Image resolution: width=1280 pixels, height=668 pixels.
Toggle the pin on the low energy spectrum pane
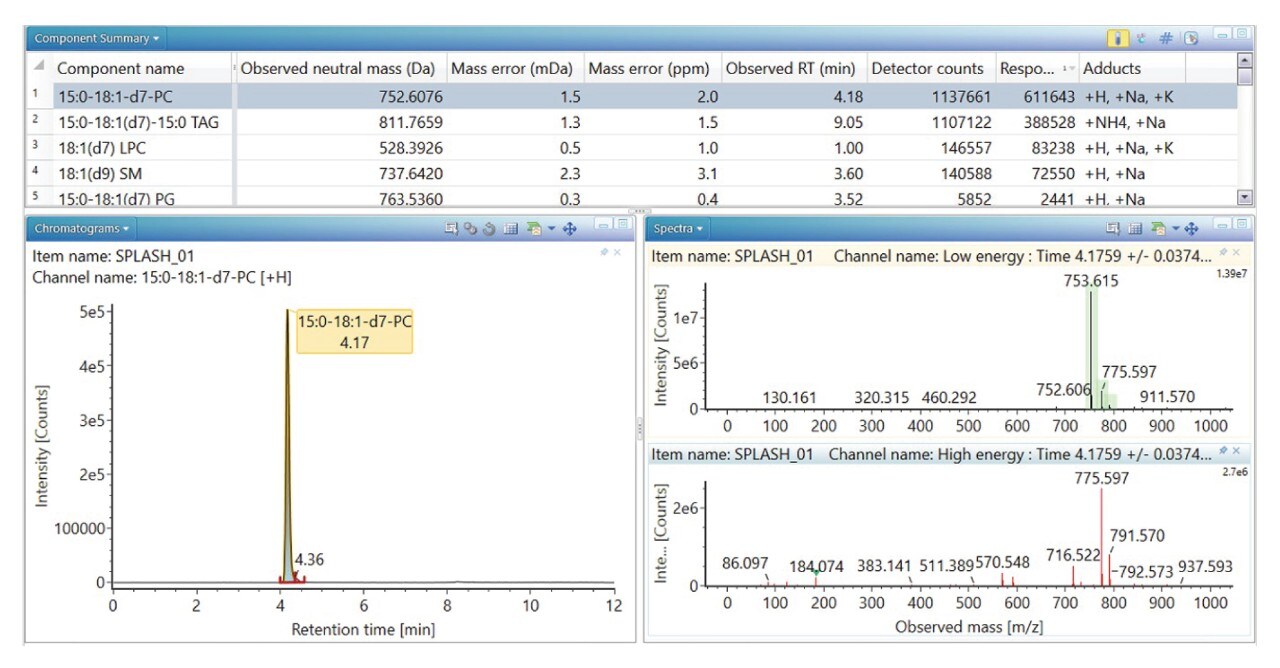click(x=1224, y=252)
